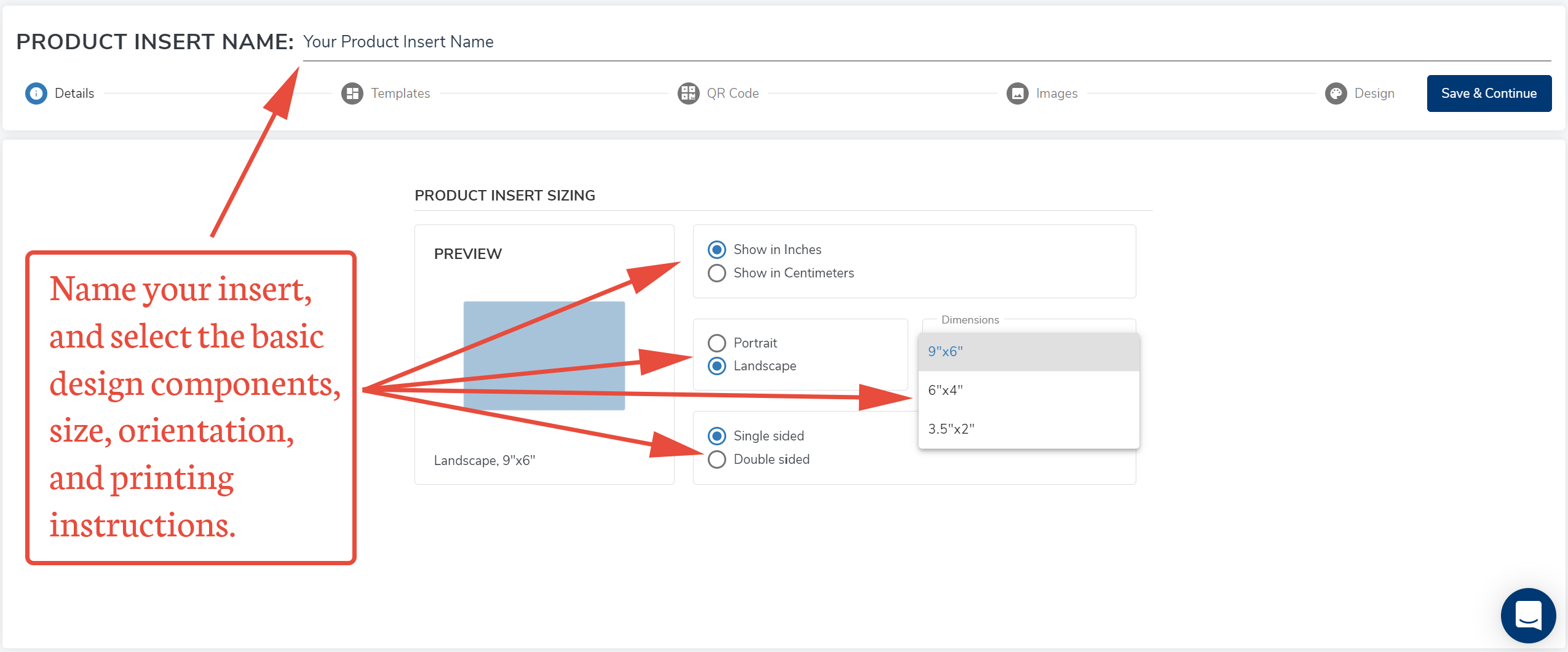
Task: Select the Show in Inches option
Action: pos(717,250)
